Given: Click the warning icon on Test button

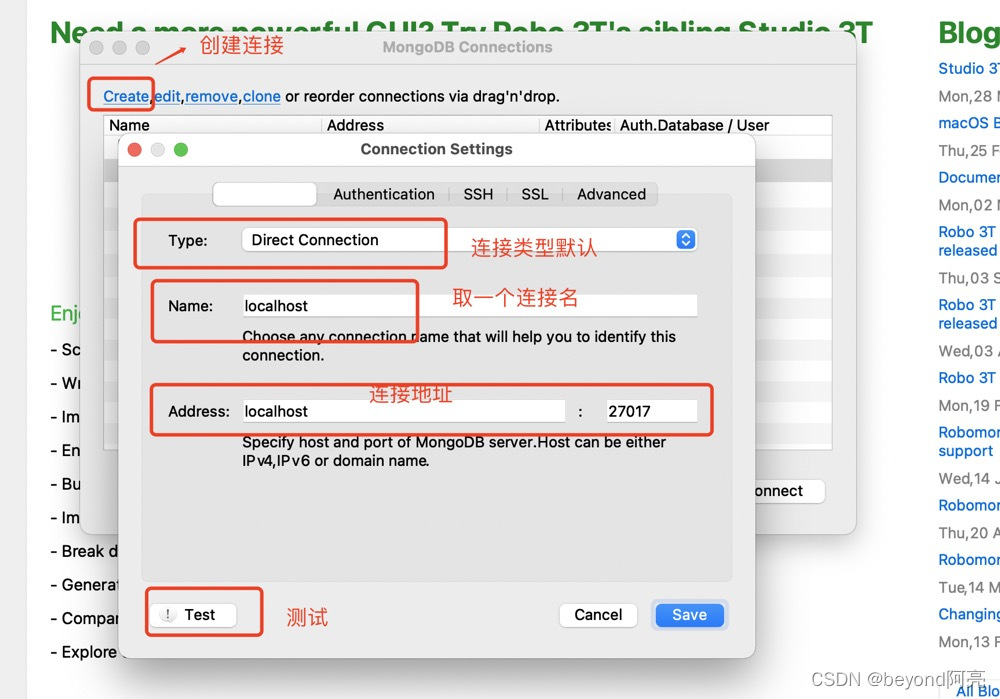Looking at the screenshot, I should [167, 615].
